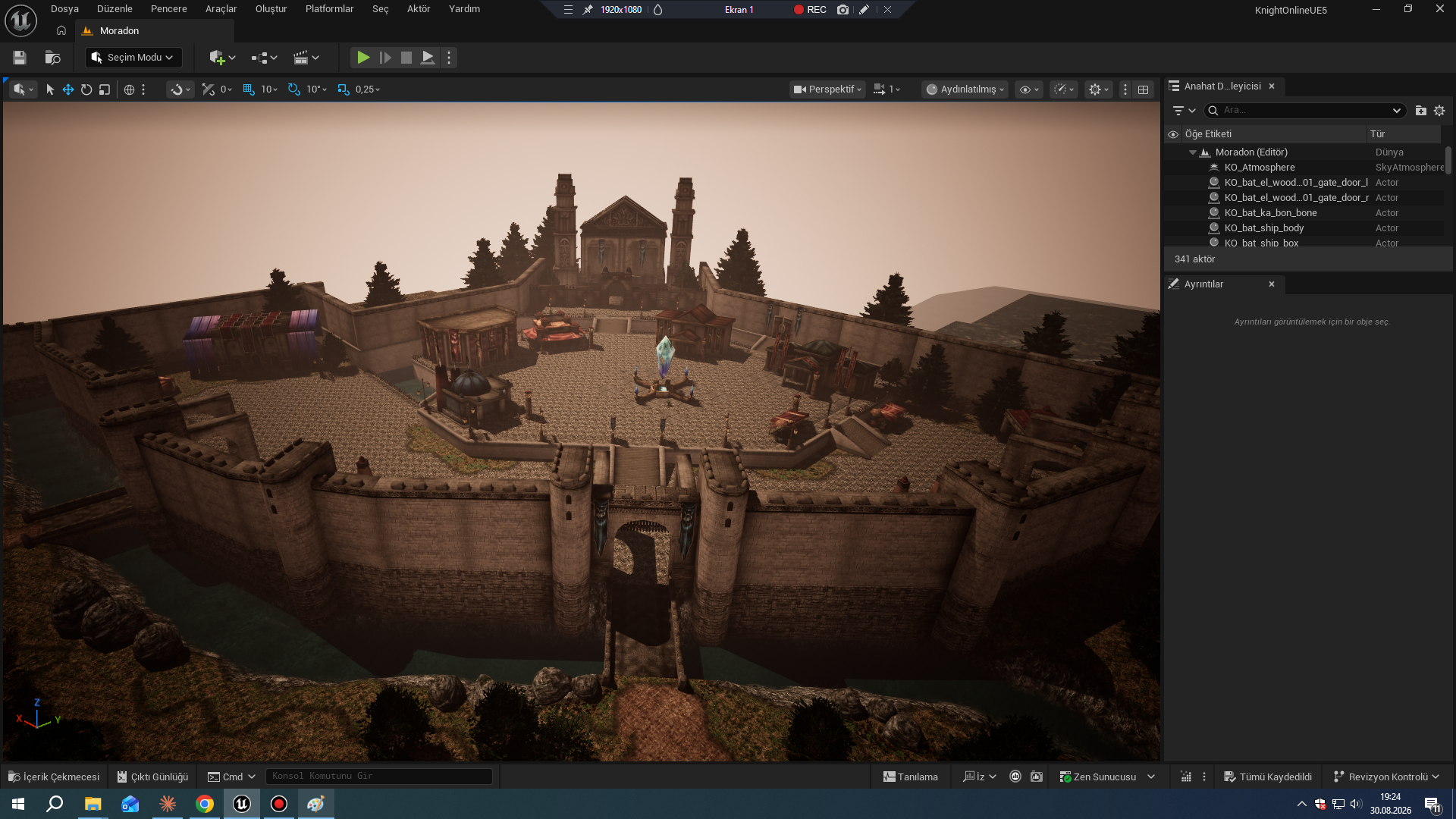
Task: Collapse the Moradon (Editör) tree node
Action: 1193,152
